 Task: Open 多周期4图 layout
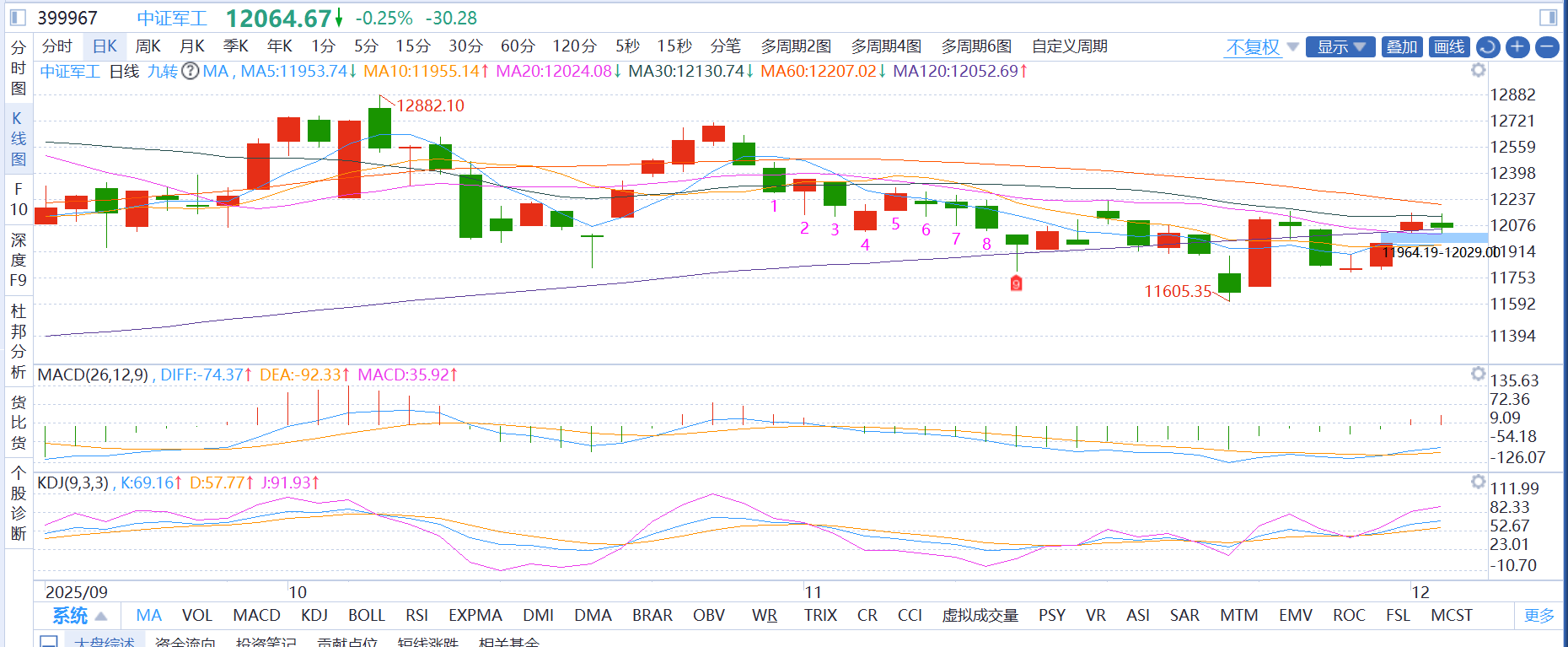(x=886, y=46)
